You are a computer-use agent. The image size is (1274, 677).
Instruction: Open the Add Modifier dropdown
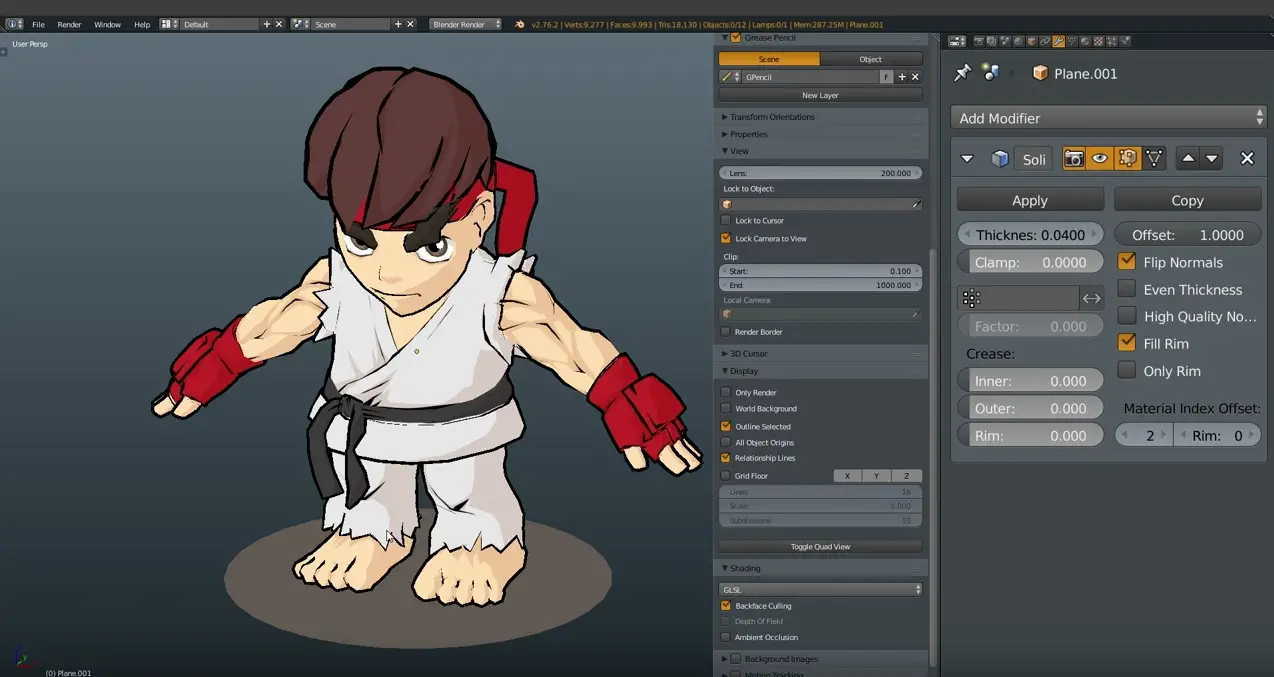coord(1108,118)
